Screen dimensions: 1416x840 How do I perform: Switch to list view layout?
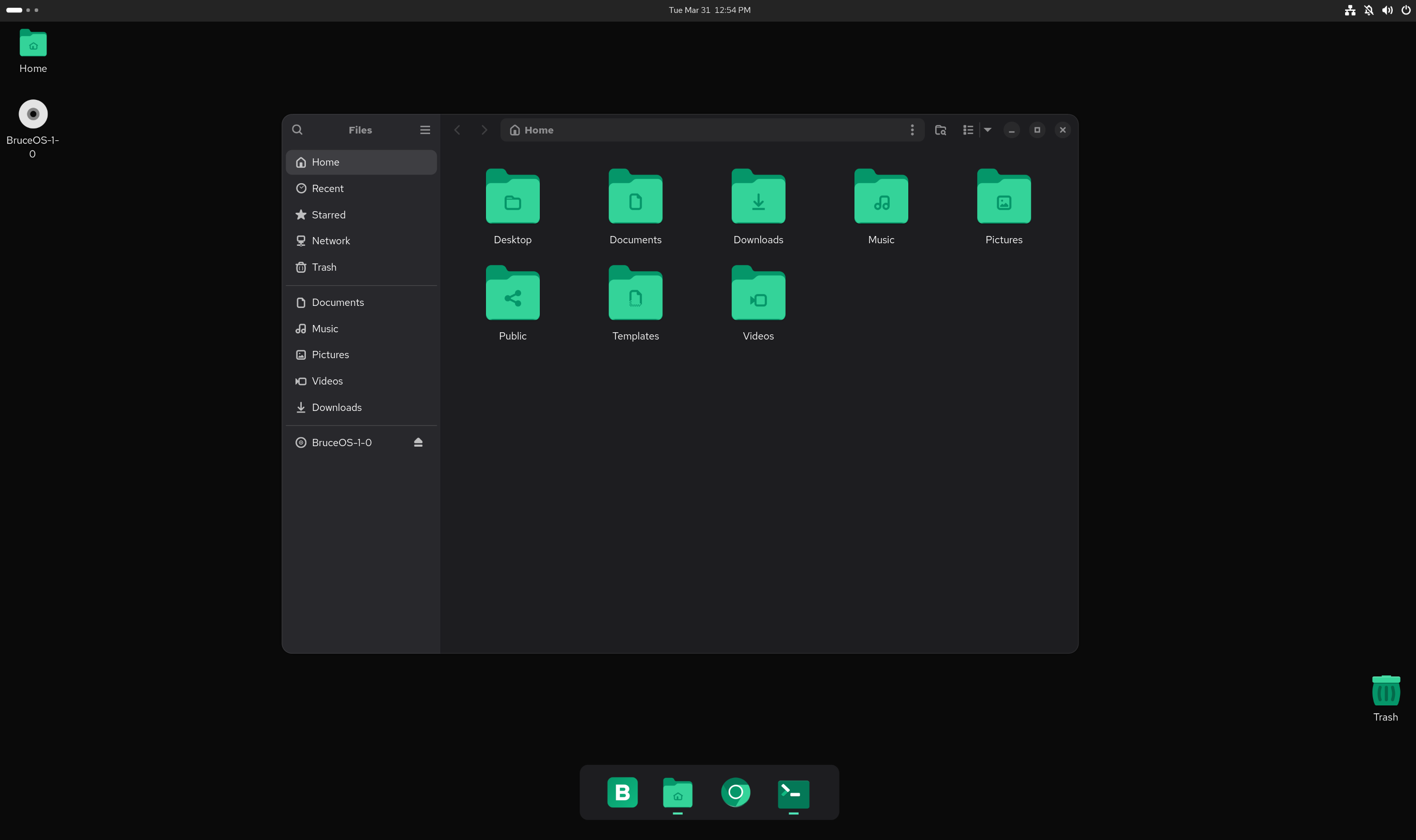pos(967,129)
